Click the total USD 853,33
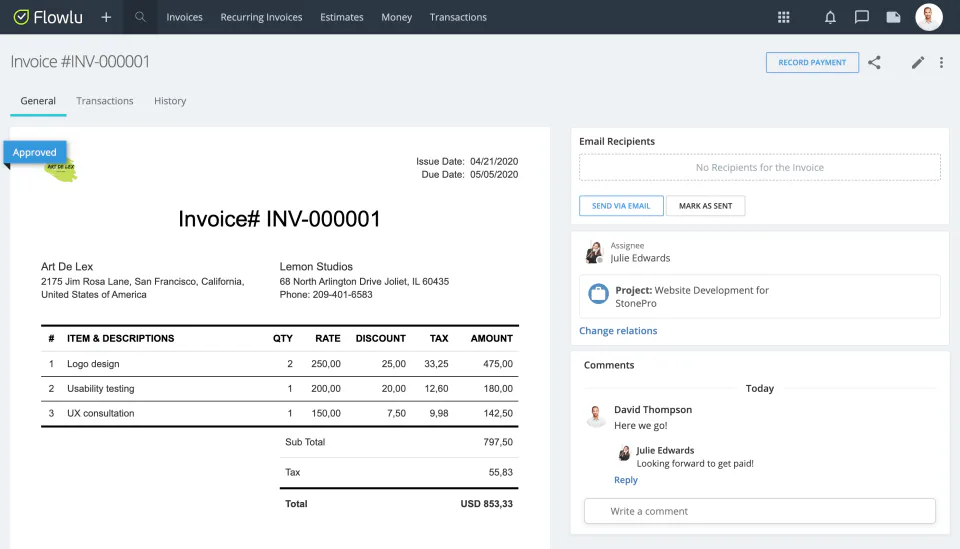Image resolution: width=960 pixels, height=549 pixels. 487,504
